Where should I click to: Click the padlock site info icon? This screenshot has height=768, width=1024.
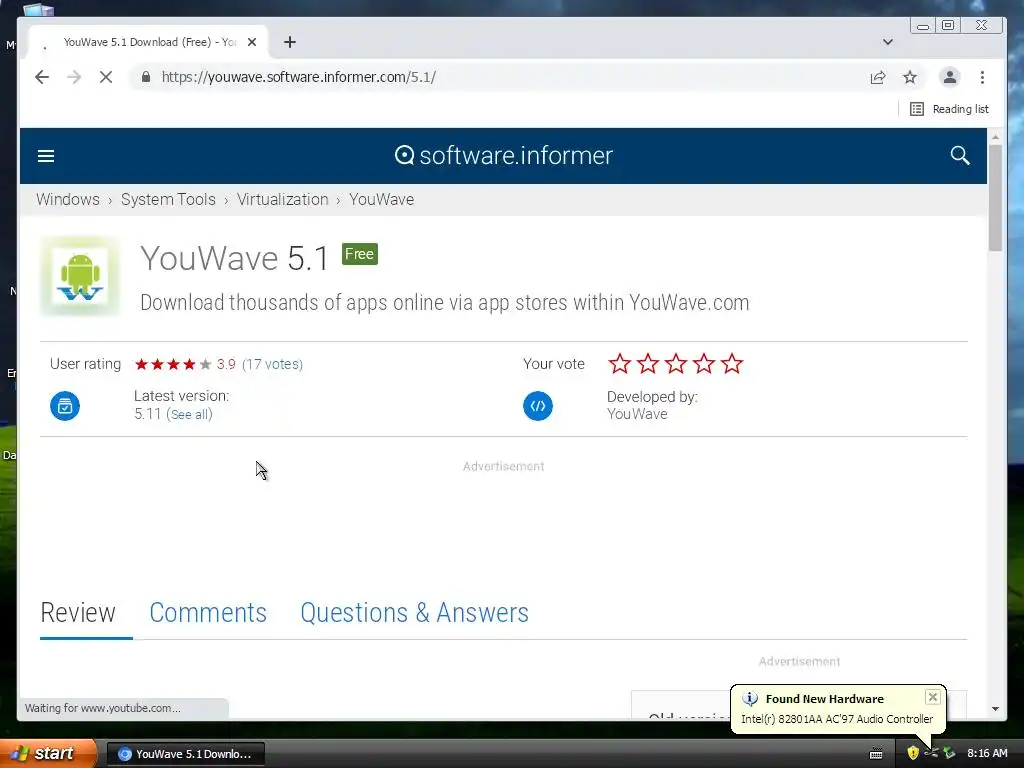[x=146, y=77]
